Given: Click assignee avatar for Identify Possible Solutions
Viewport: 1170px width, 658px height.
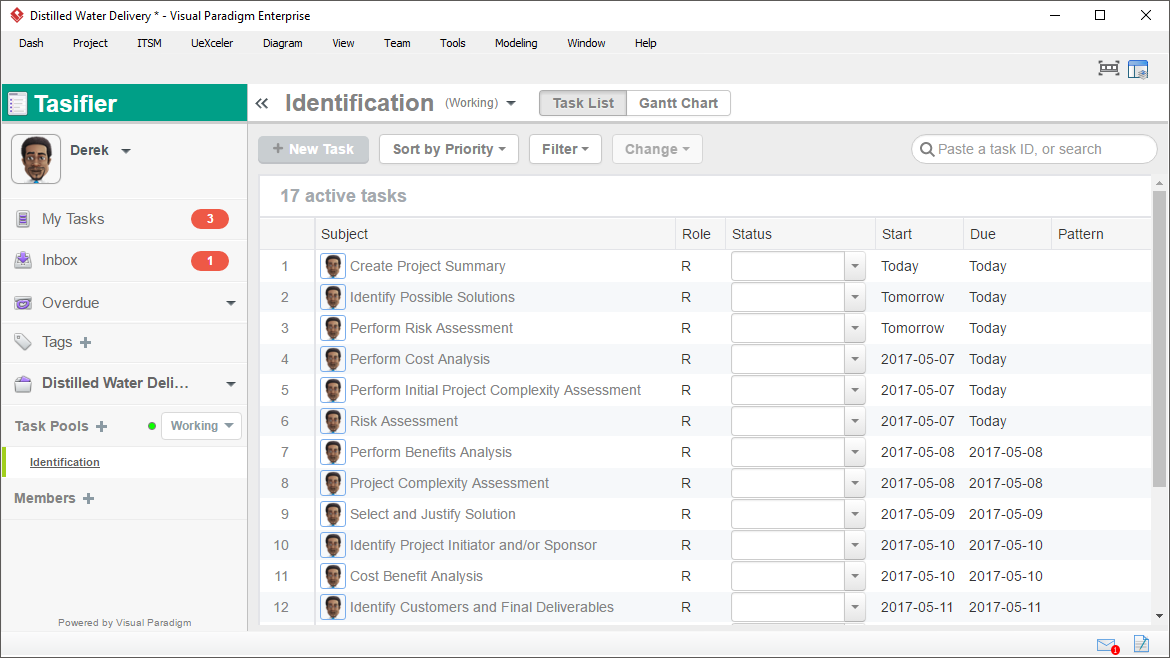Looking at the screenshot, I should [333, 297].
